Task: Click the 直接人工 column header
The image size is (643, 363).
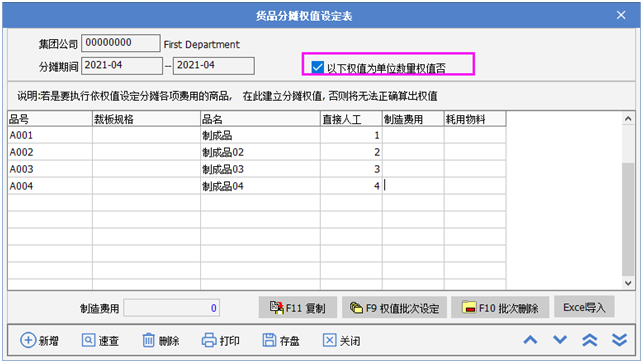Action: [x=351, y=119]
